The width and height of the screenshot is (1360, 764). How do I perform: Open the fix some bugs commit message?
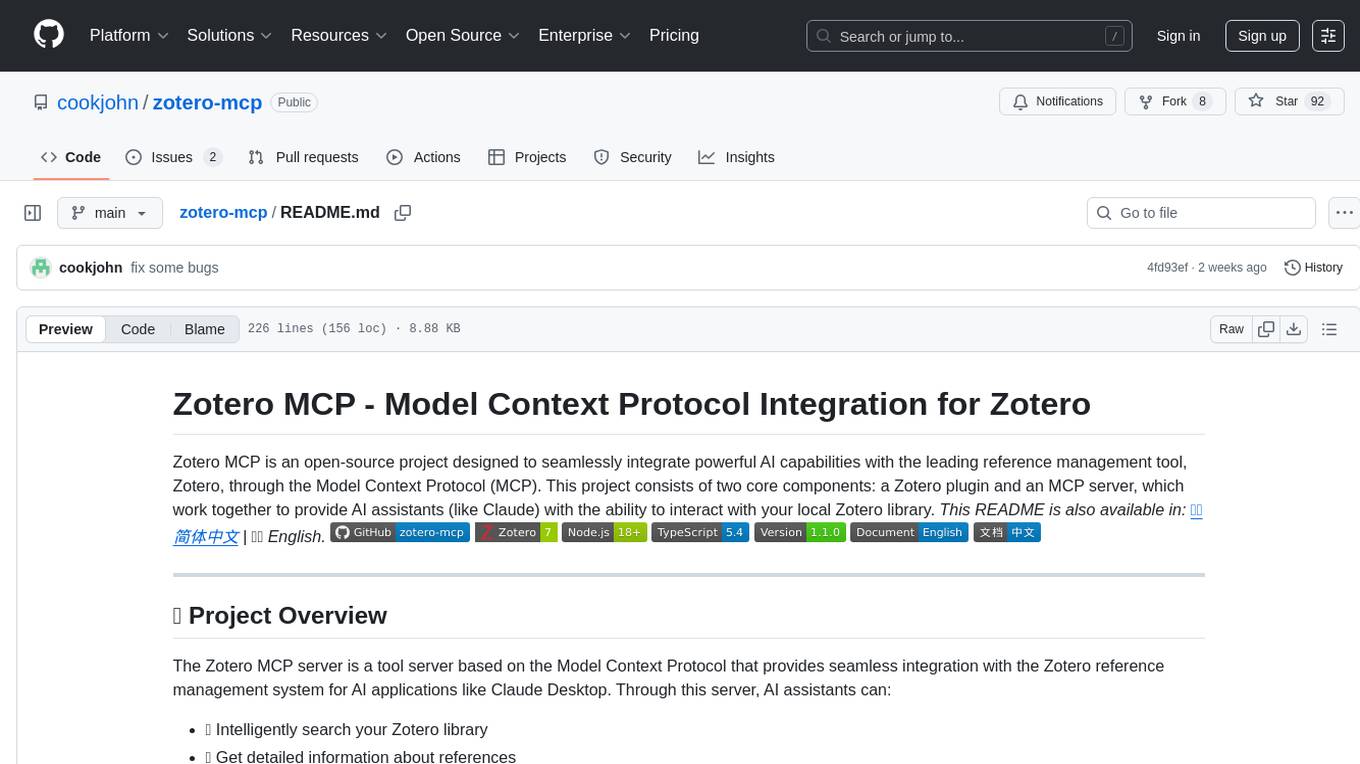[x=175, y=267]
